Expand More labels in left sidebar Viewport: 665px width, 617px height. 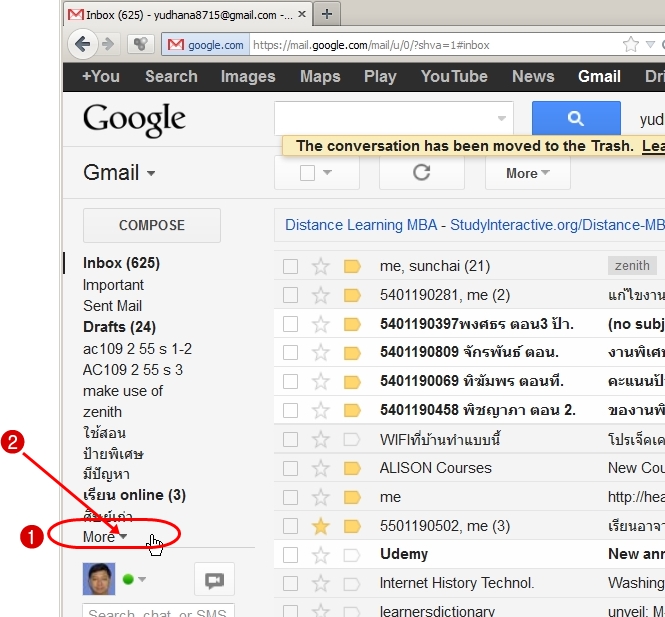point(105,537)
